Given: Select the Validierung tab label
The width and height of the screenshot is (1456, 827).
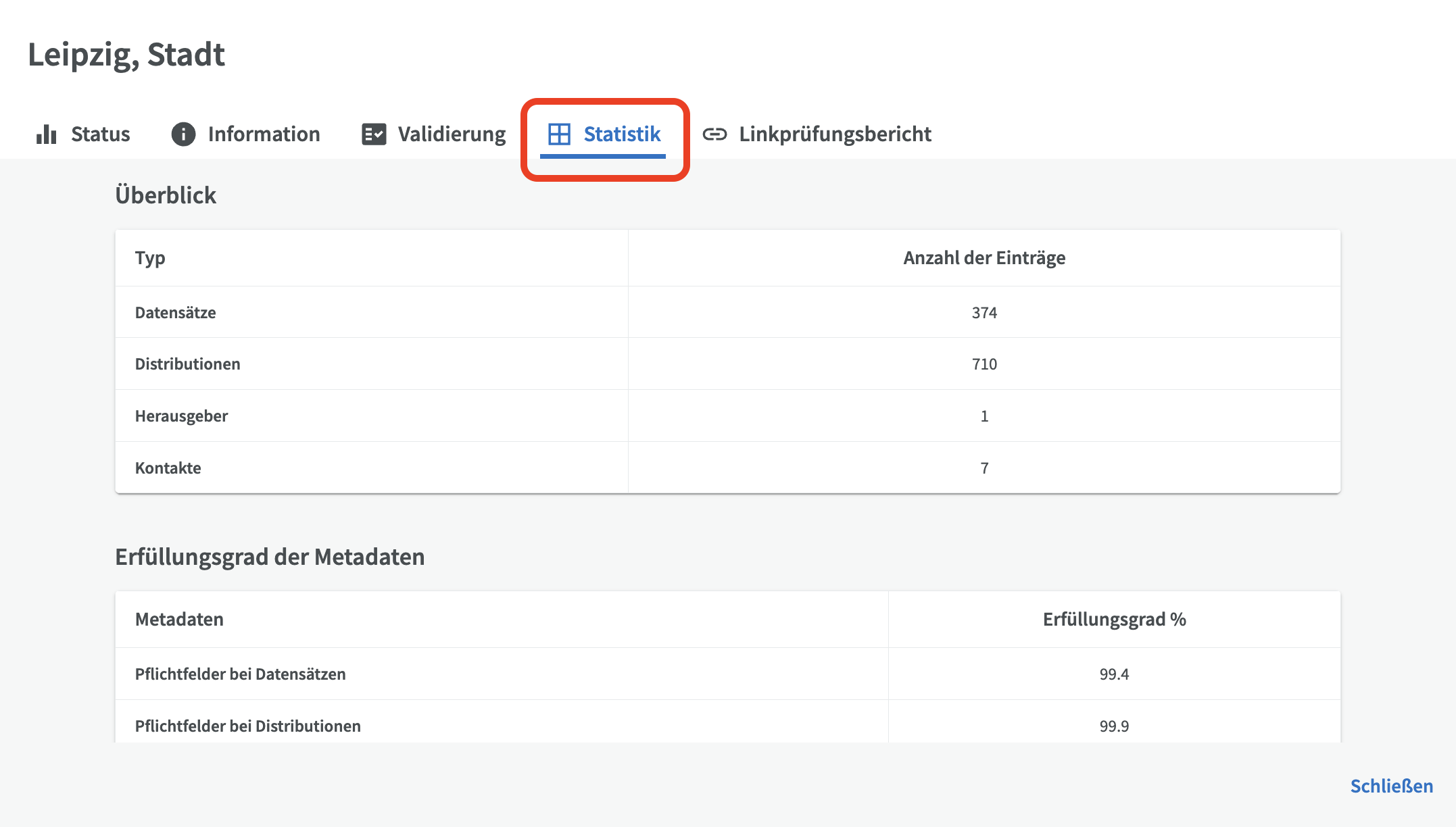Looking at the screenshot, I should click(452, 134).
